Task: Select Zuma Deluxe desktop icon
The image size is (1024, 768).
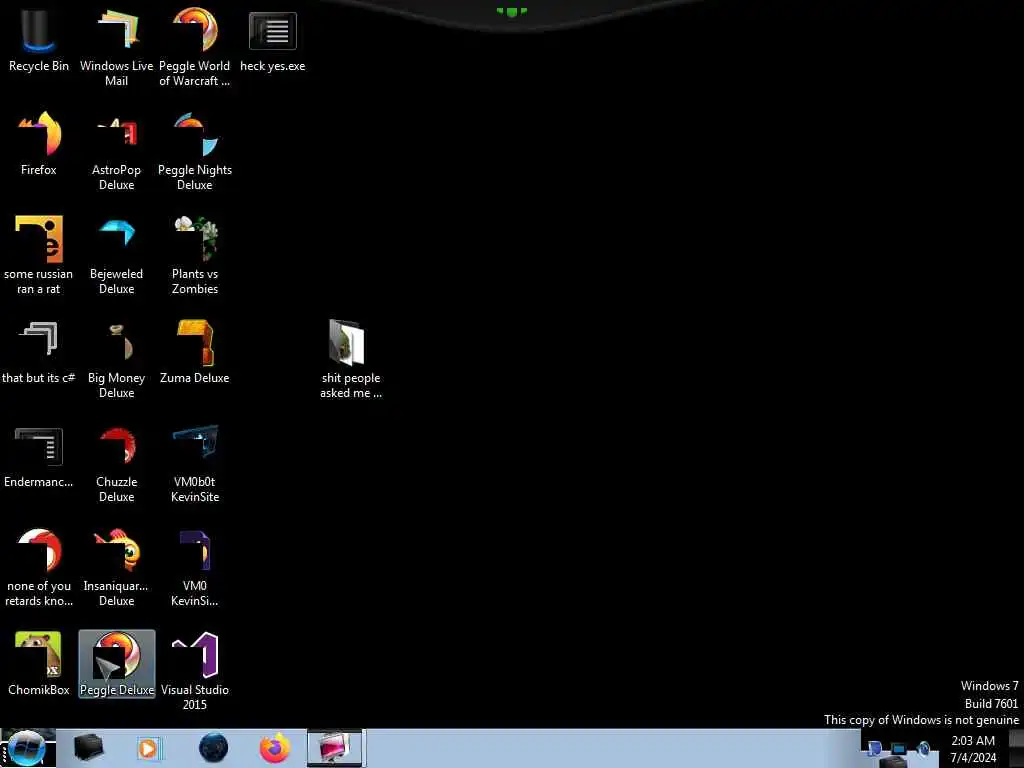Action: click(x=195, y=351)
